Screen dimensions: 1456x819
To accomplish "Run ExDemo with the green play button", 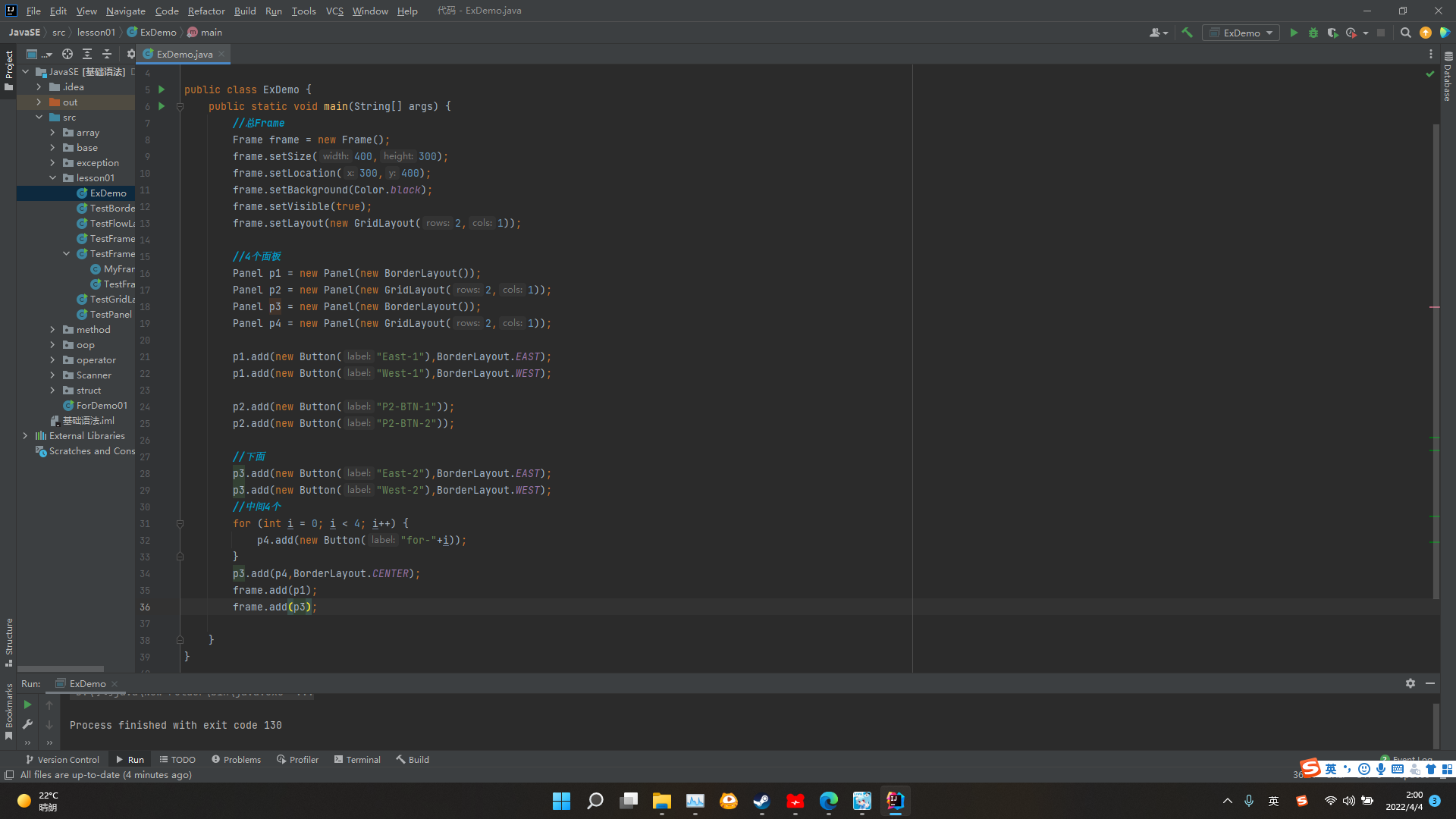I will [x=1294, y=33].
